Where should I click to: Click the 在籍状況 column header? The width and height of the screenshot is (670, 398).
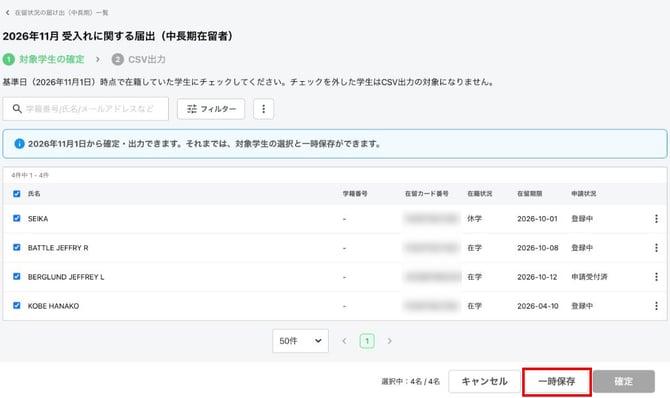click(x=480, y=194)
